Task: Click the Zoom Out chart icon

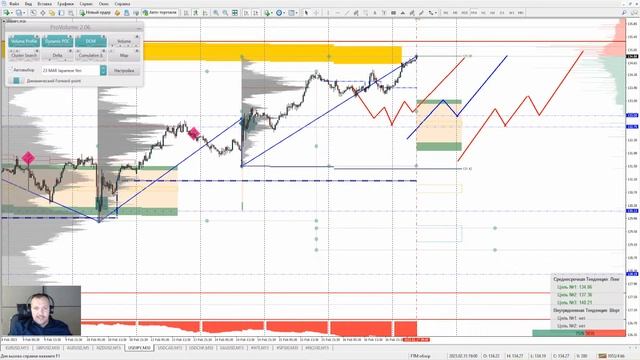Action: [x=225, y=13]
